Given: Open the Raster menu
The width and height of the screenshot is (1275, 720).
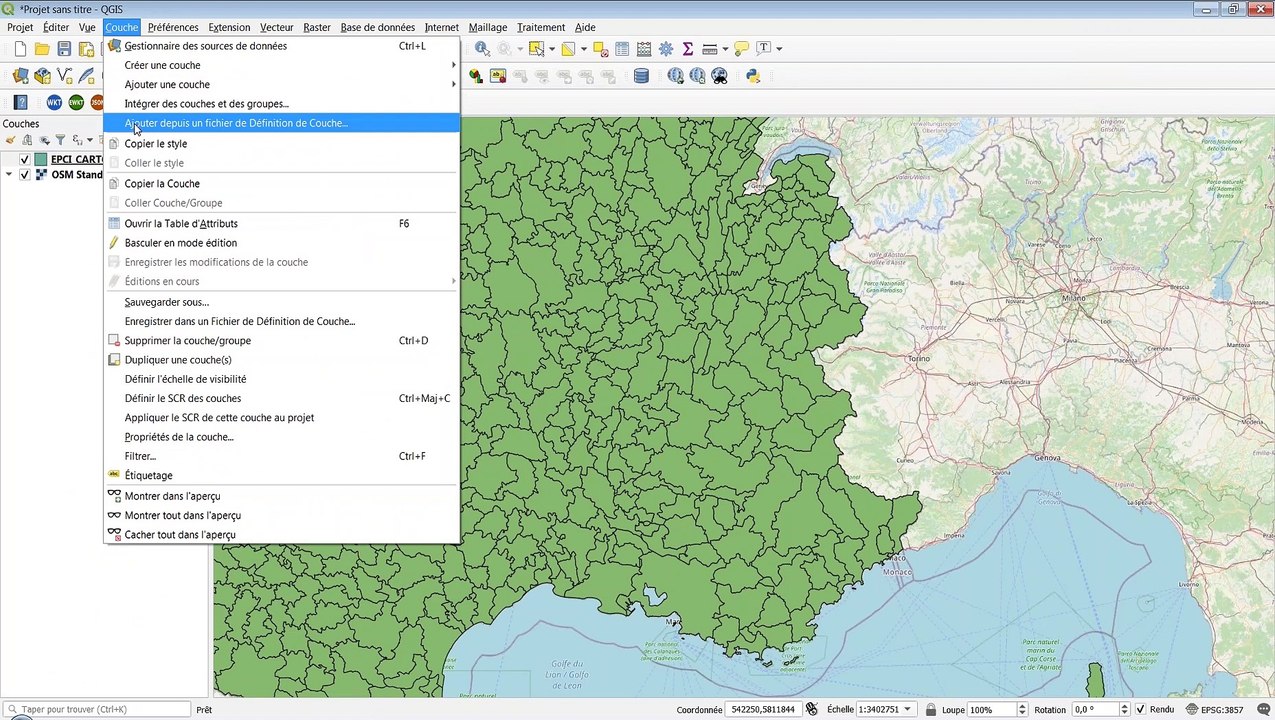Looking at the screenshot, I should [x=317, y=27].
